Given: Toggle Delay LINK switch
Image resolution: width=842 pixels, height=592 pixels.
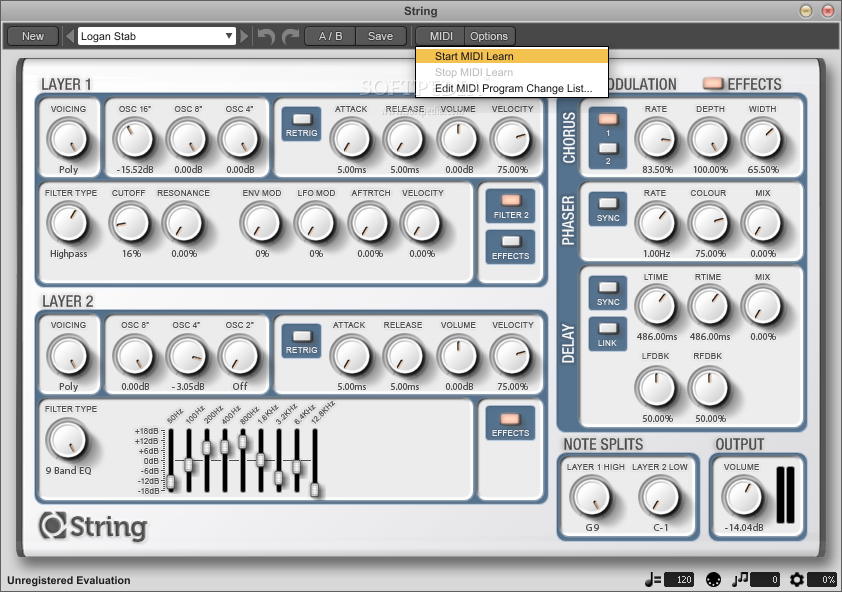Looking at the screenshot, I should pos(608,334).
